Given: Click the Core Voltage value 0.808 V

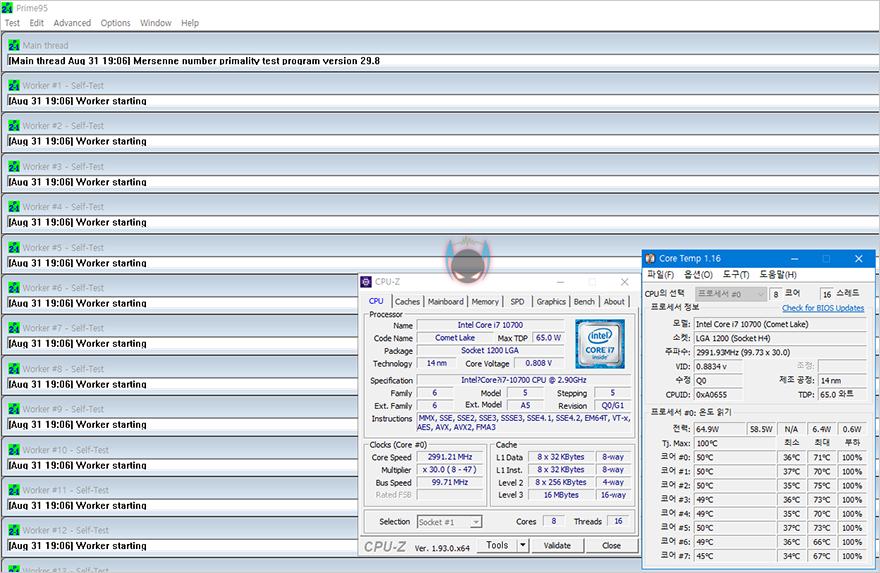Looking at the screenshot, I should pos(539,363).
